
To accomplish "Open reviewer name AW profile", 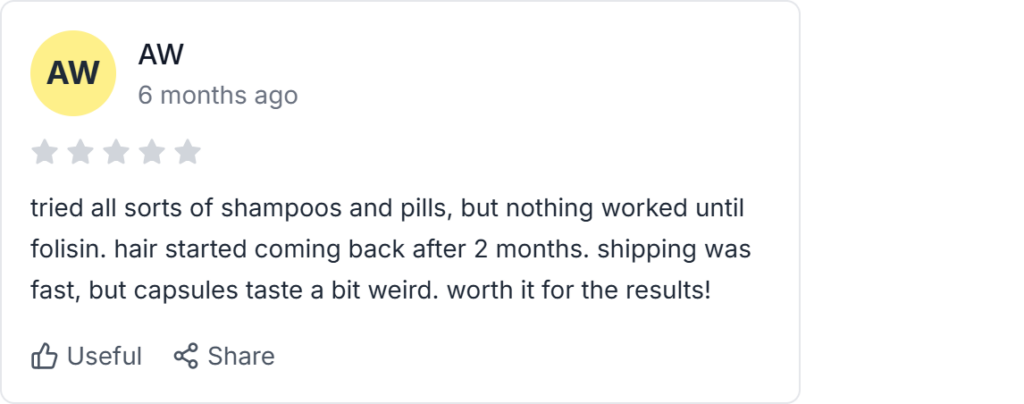I will click(160, 54).
